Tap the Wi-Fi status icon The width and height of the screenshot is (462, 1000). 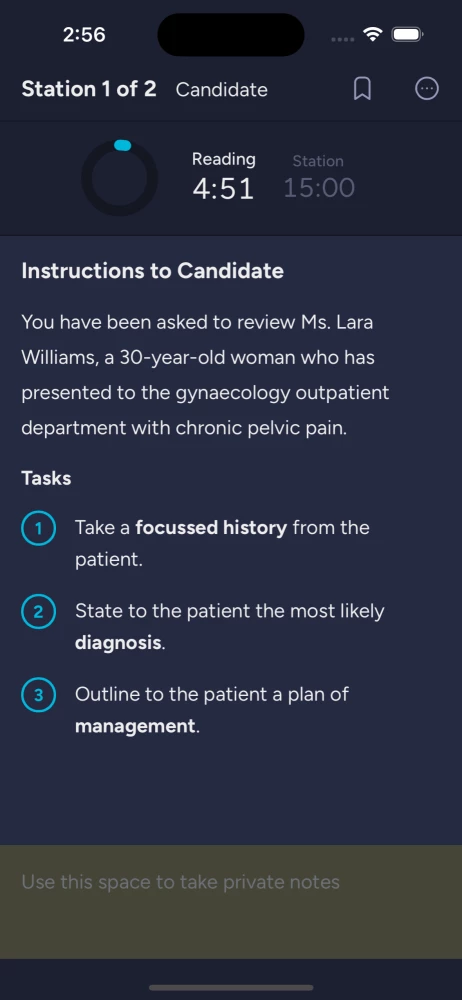(x=372, y=34)
